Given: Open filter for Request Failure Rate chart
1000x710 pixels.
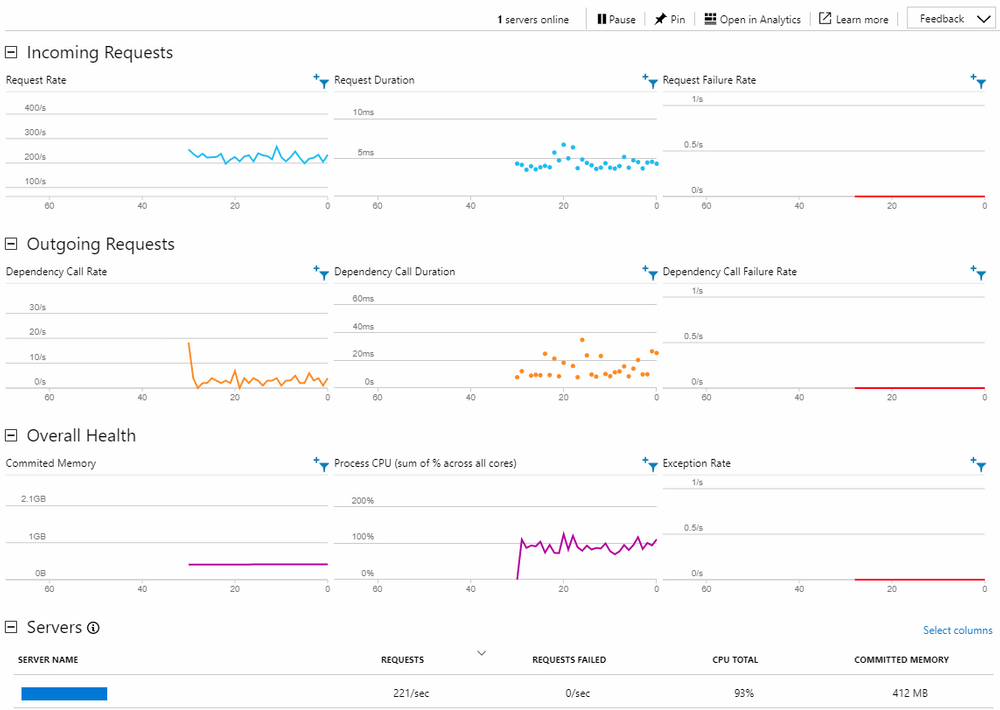Looking at the screenshot, I should coord(978,81).
